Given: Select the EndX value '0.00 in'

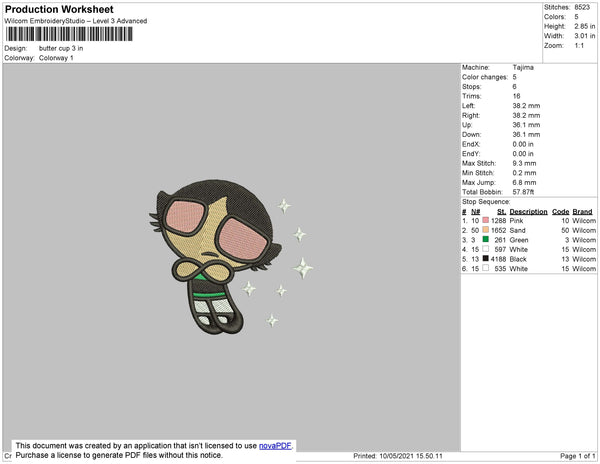Looking at the screenshot, I should 523,144.
